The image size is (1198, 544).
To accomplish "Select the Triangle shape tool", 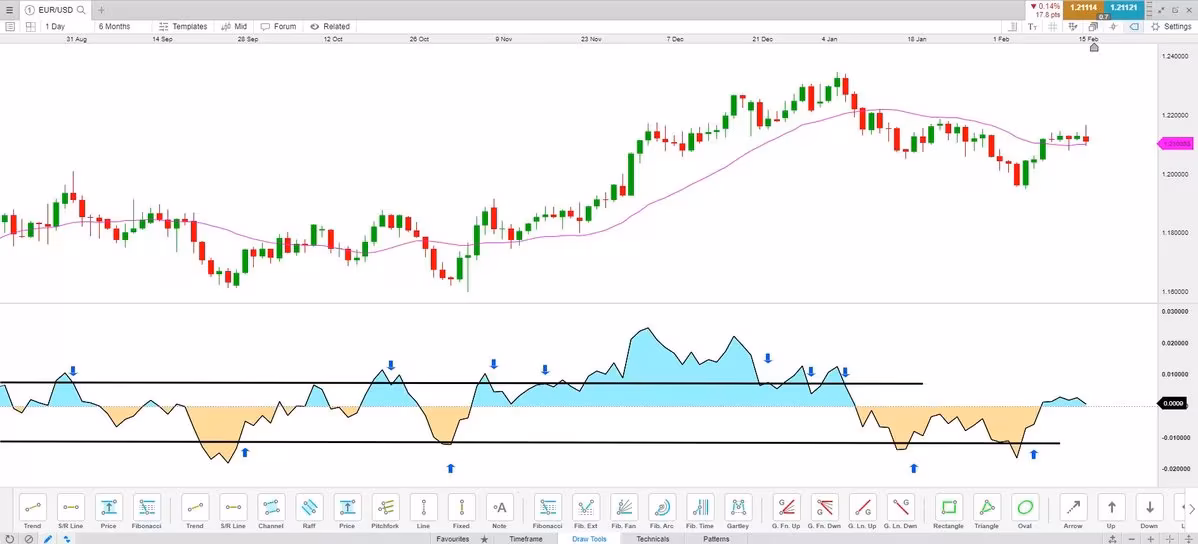I will click(x=986, y=508).
